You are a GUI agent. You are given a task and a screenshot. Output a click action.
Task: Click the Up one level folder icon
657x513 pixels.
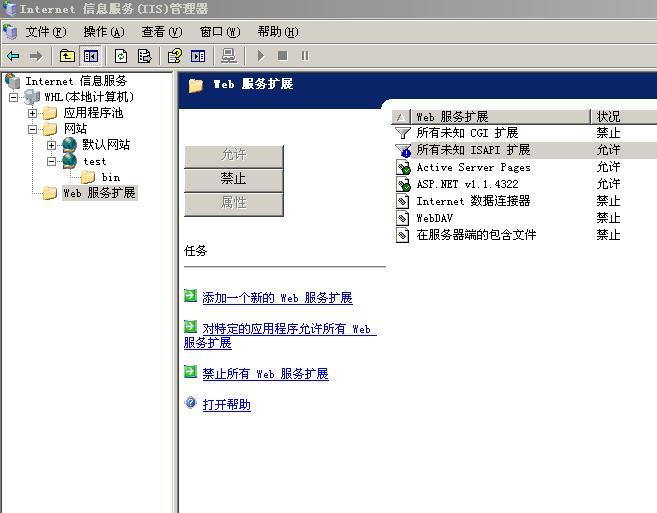pos(67,56)
